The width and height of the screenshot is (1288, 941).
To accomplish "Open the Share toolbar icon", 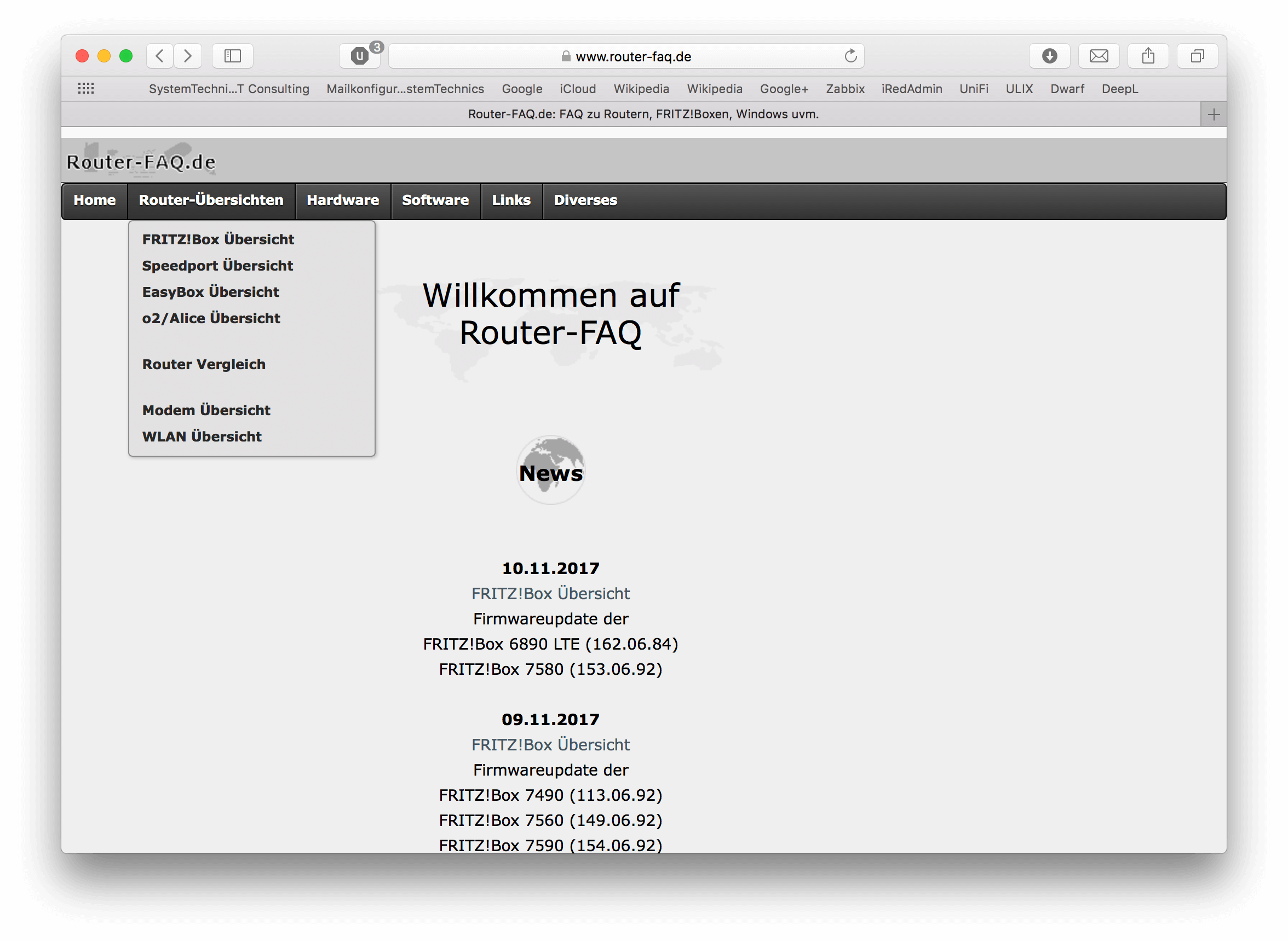I will pyautogui.click(x=1148, y=56).
